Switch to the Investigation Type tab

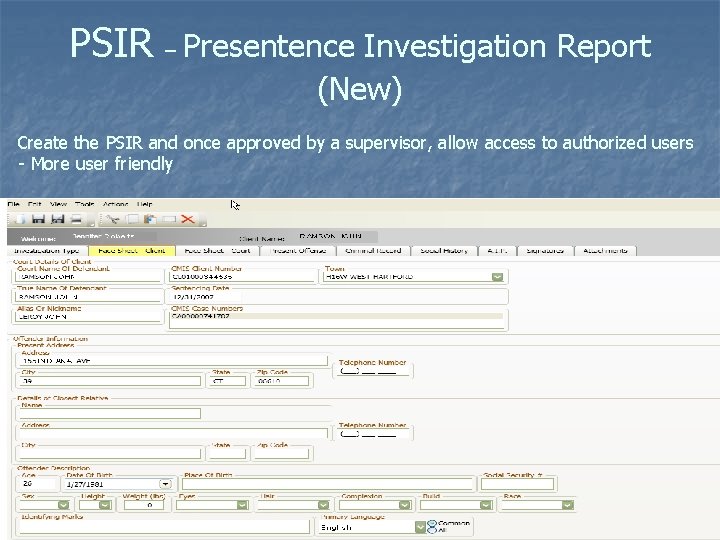[x=46, y=251]
